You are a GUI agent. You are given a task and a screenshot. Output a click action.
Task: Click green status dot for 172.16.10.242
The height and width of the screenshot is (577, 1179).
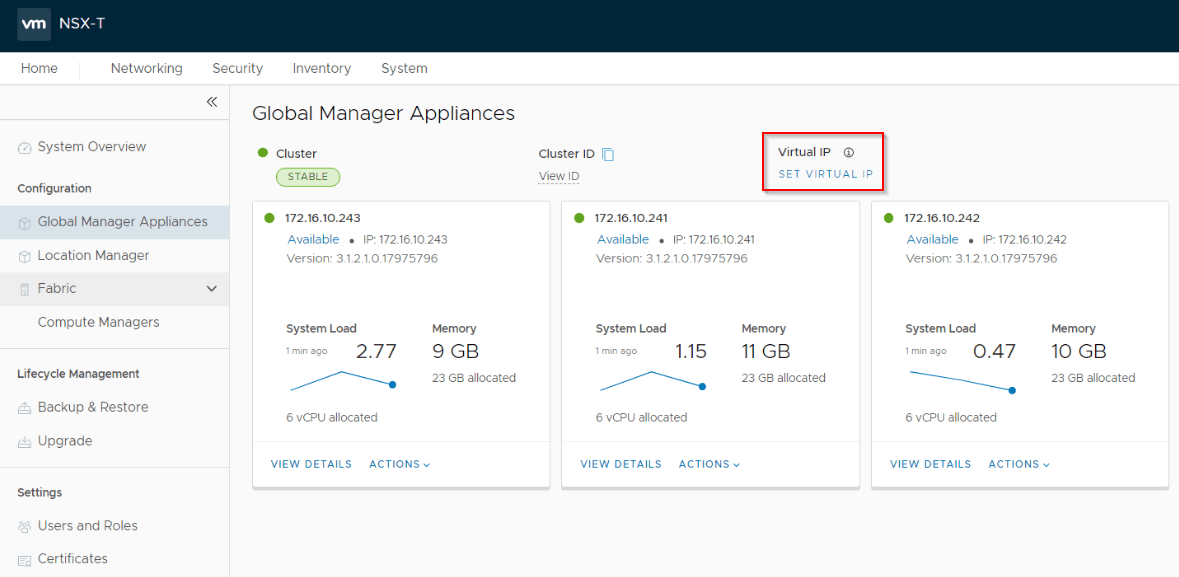[x=889, y=218]
